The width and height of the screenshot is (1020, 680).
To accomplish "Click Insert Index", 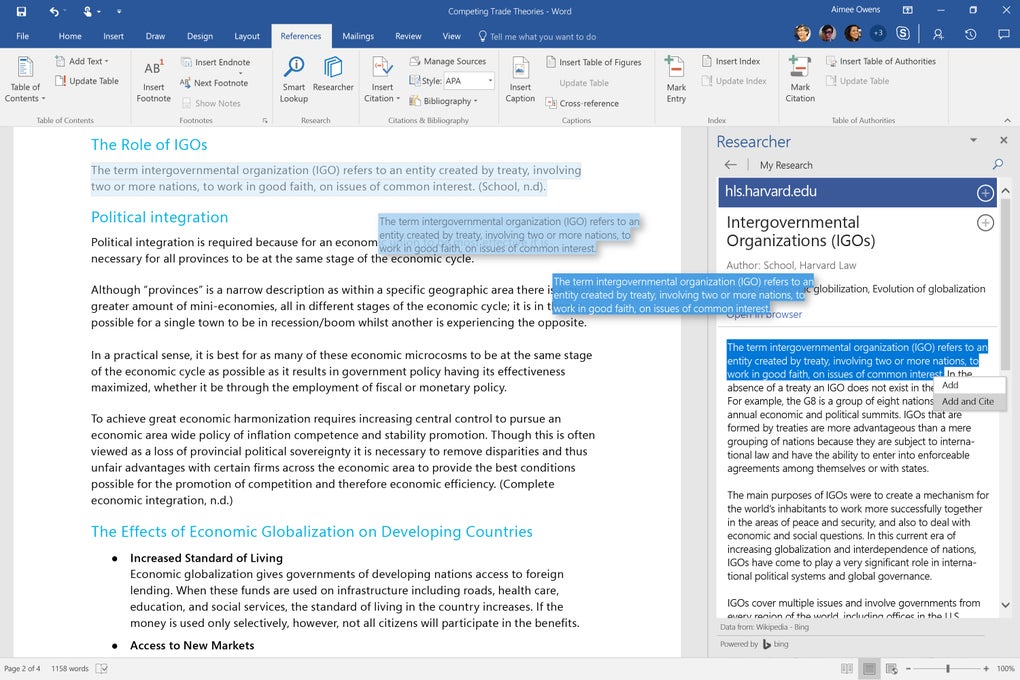I will [731, 61].
